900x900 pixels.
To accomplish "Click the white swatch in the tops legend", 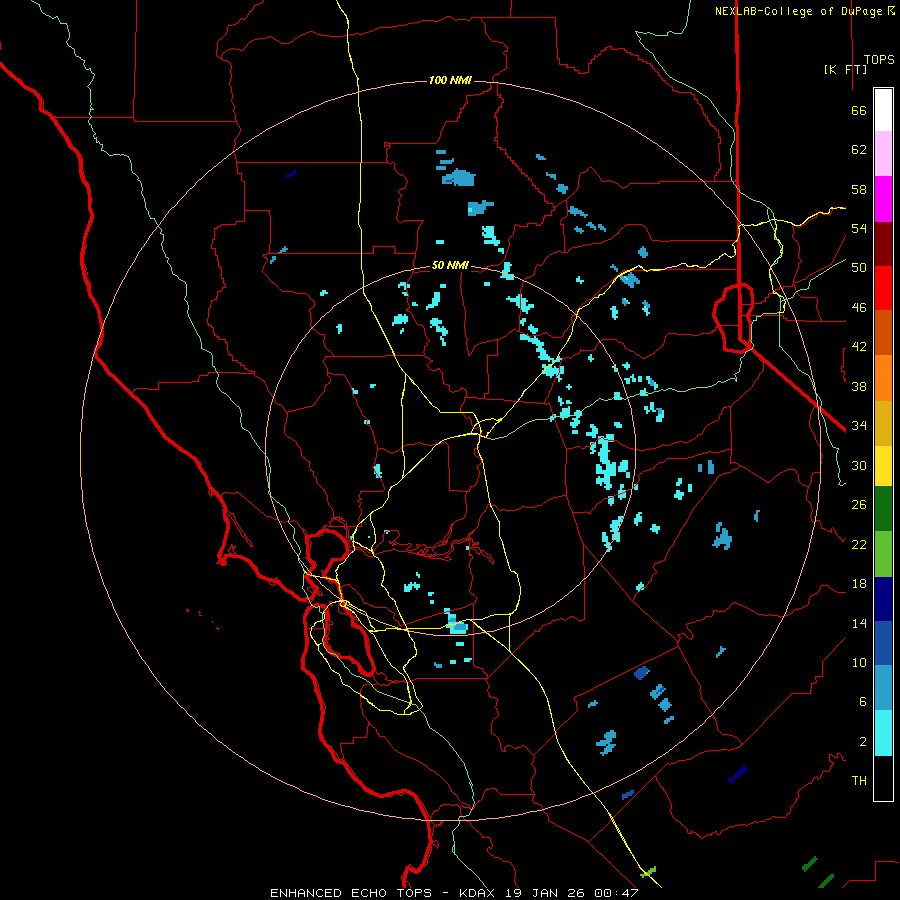I will tap(883, 110).
